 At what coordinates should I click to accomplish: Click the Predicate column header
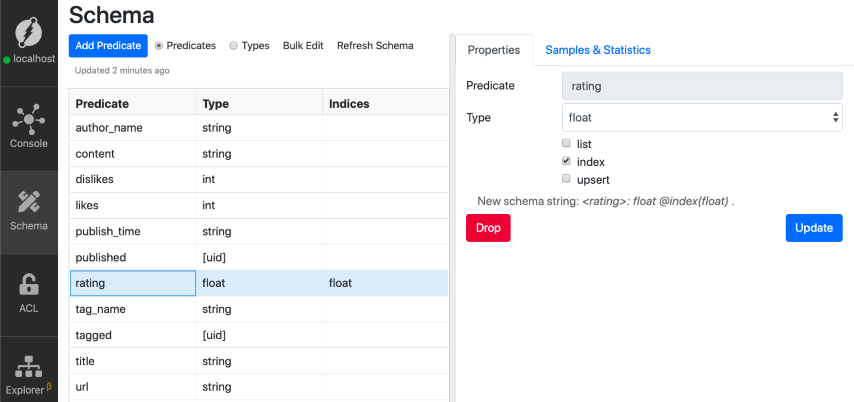pyautogui.click(x=133, y=102)
